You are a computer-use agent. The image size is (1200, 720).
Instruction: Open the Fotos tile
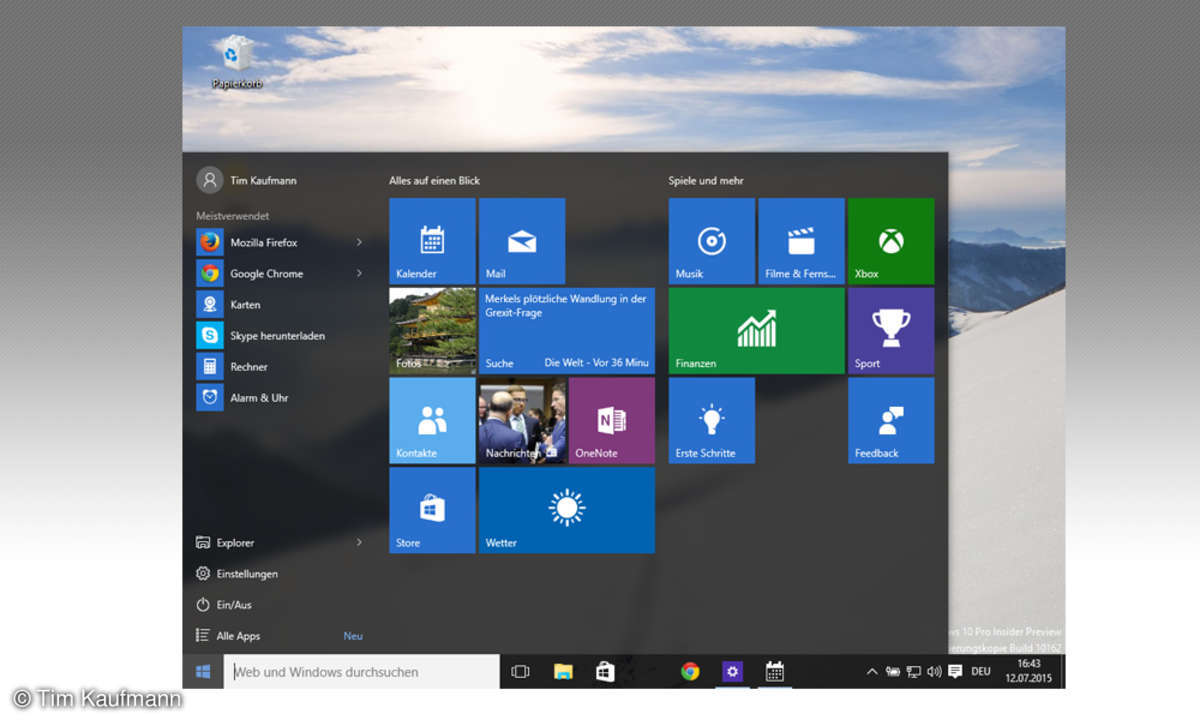[x=432, y=331]
